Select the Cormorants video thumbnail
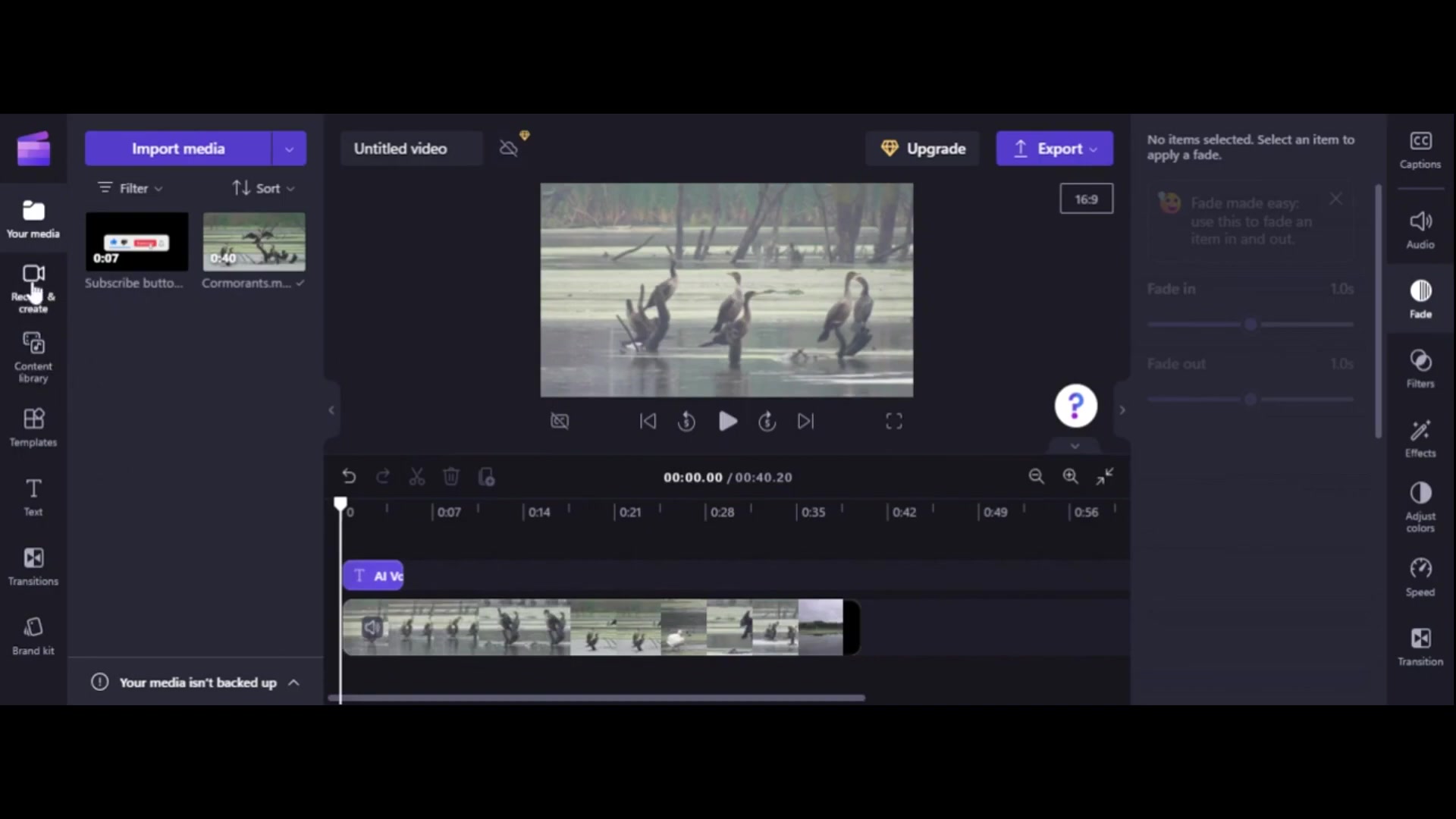 point(254,242)
